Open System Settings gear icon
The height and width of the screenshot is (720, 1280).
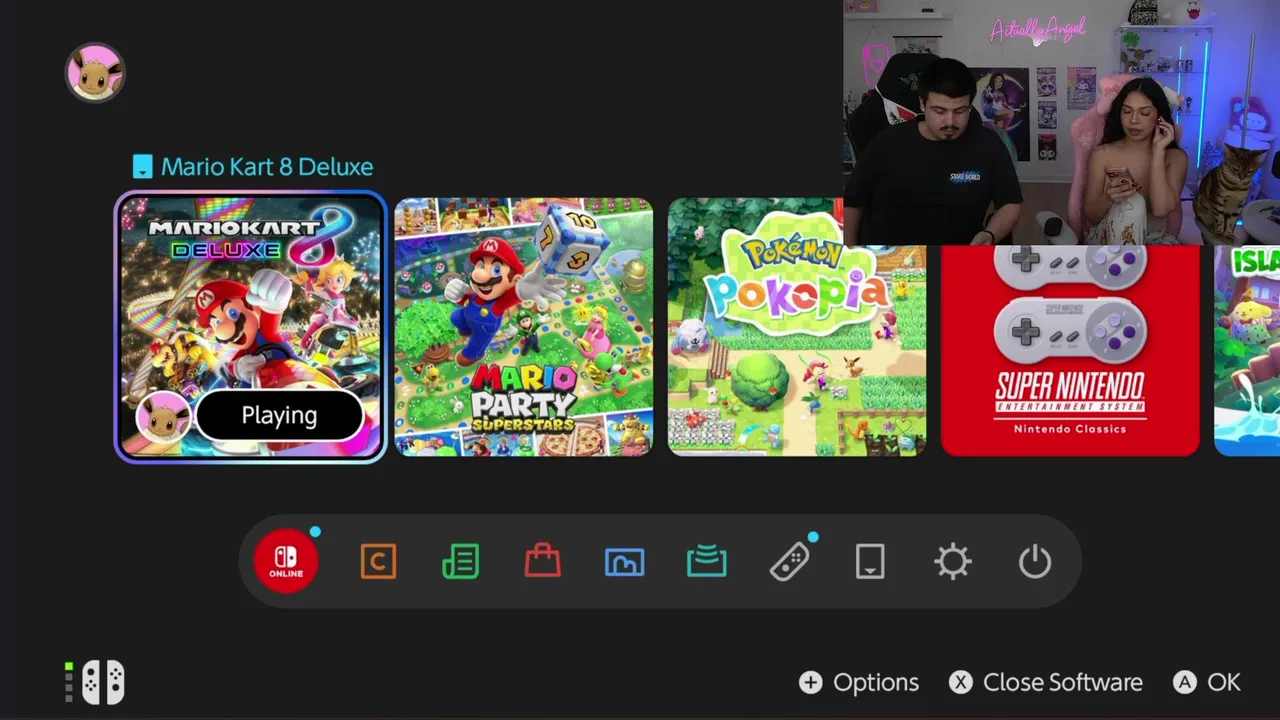click(952, 562)
